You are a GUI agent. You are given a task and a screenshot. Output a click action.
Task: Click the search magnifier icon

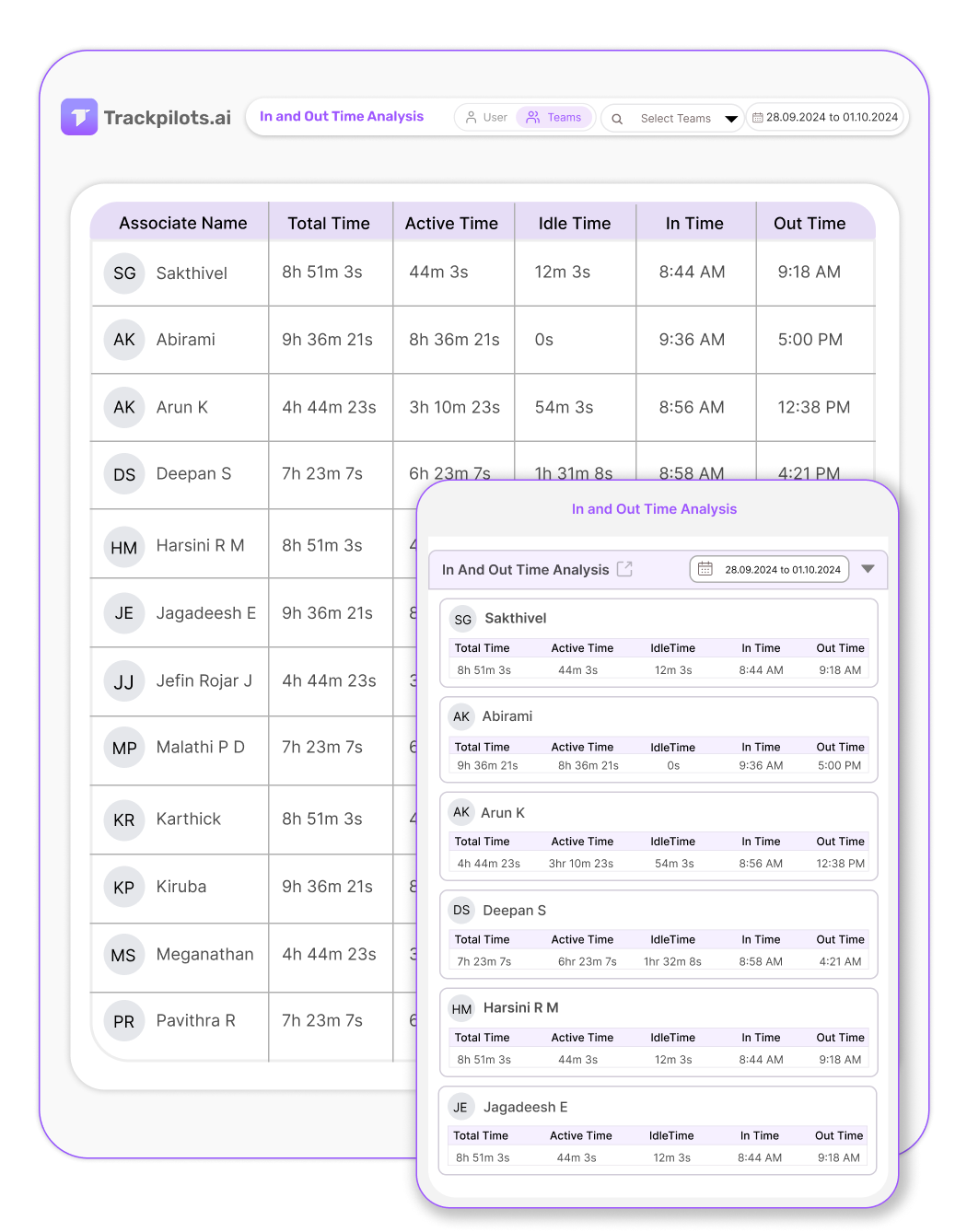(617, 119)
